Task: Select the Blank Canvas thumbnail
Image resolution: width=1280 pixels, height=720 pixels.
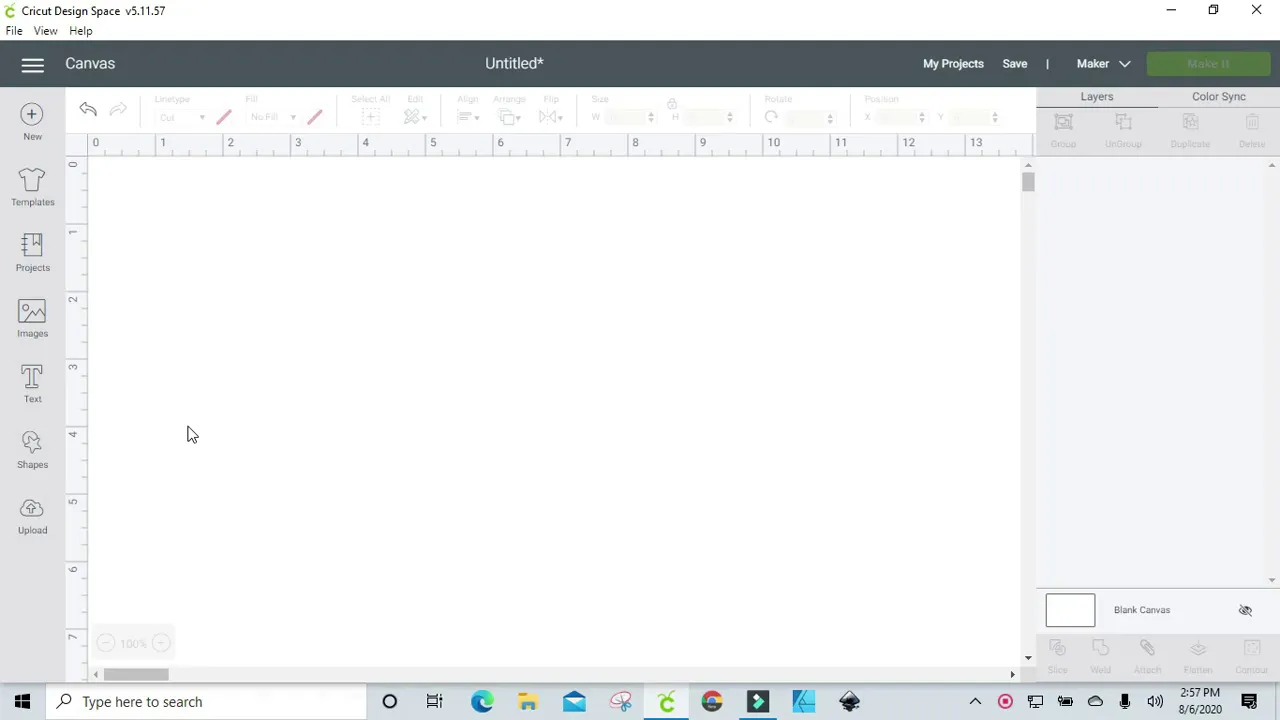Action: tap(1070, 610)
